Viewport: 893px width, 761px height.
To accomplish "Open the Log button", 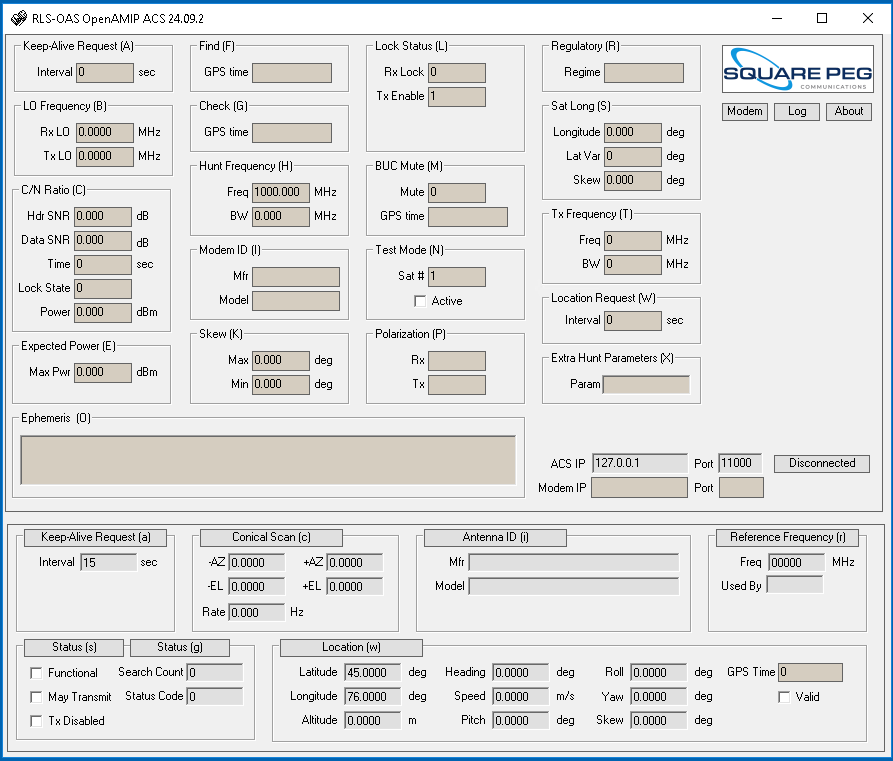I will coord(797,112).
